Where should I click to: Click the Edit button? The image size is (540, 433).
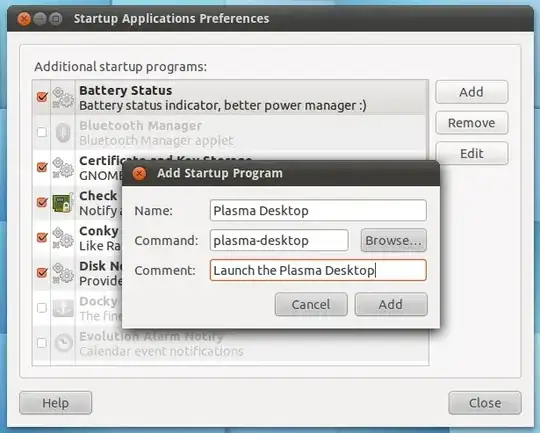pos(471,153)
